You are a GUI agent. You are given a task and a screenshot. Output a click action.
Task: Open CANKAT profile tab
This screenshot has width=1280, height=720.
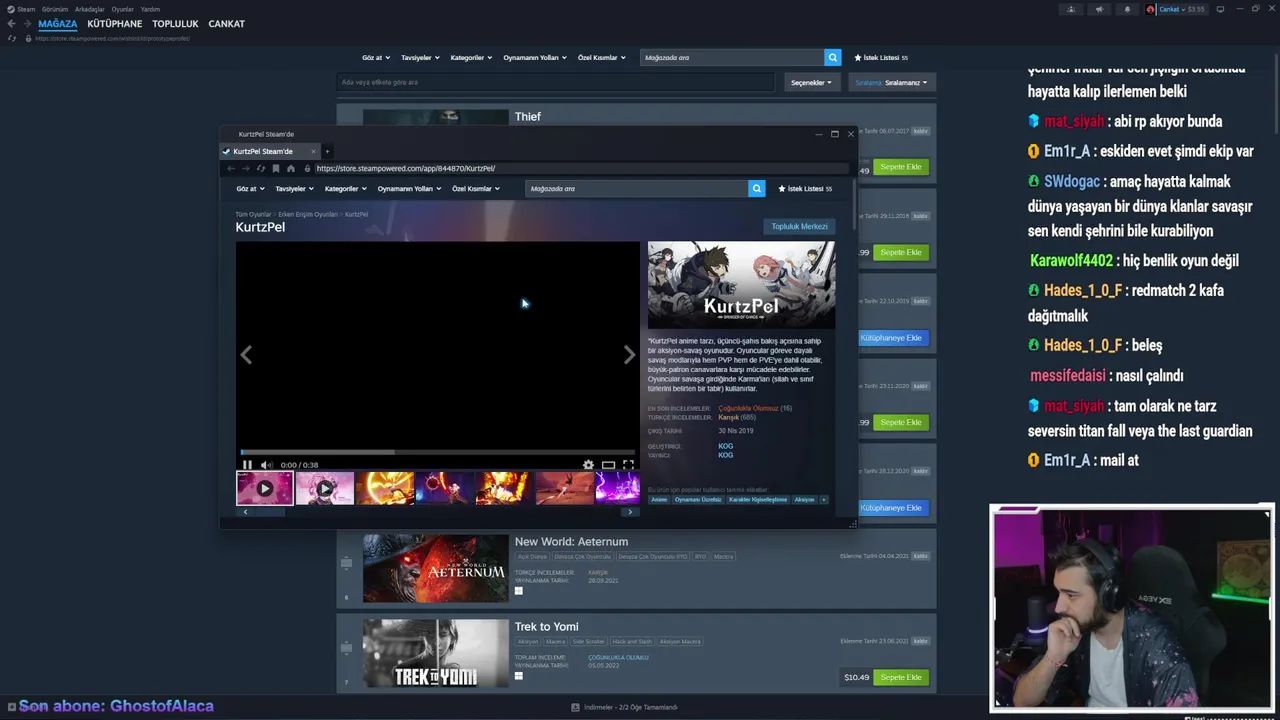[x=227, y=23]
